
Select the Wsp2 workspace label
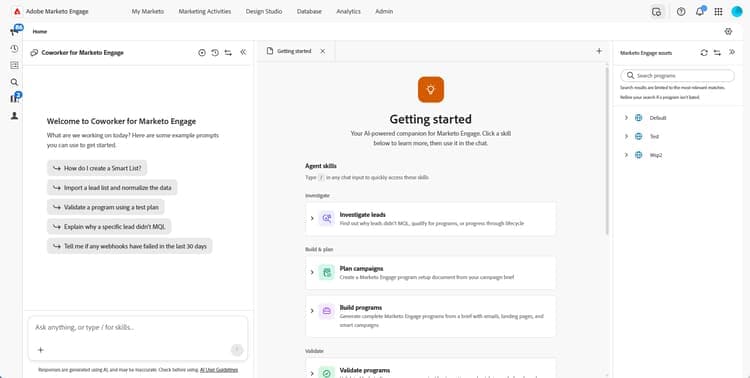(x=656, y=155)
